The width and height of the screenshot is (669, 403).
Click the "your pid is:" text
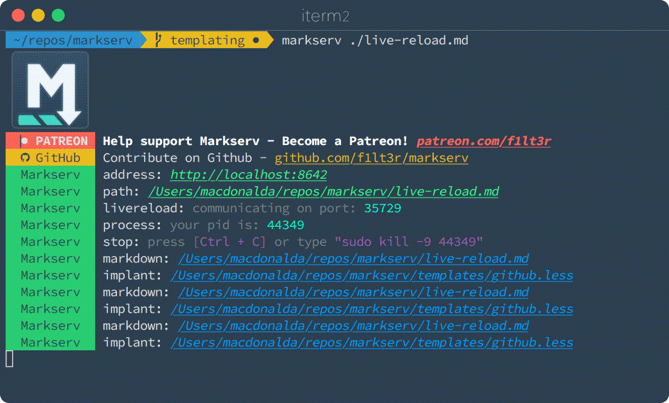click(x=214, y=225)
